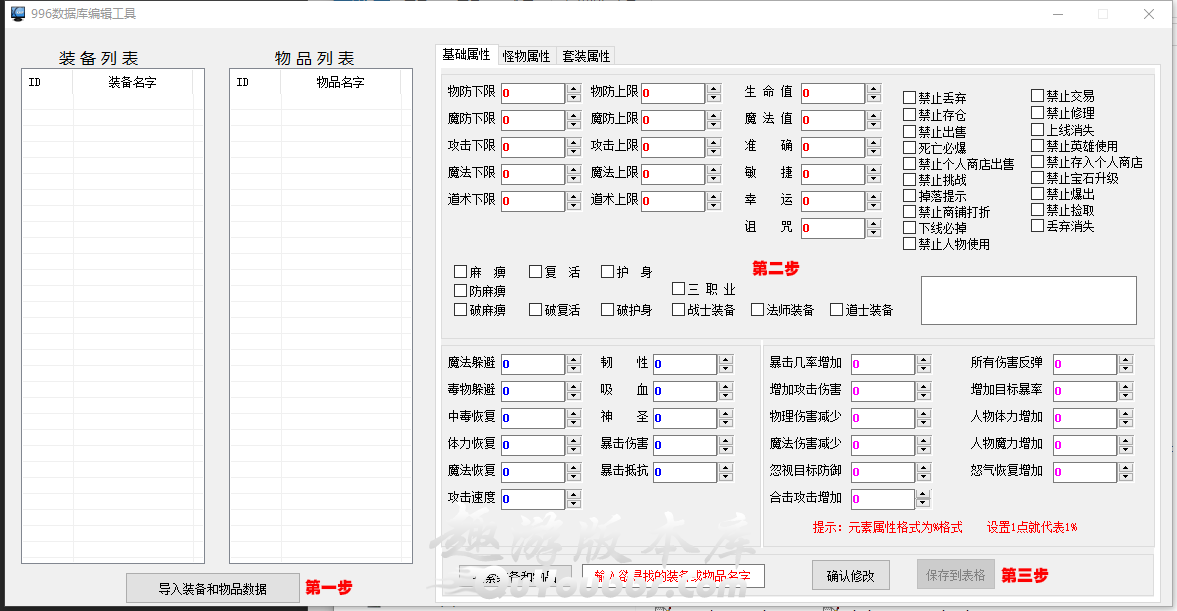1177x611 pixels.
Task: Enable the 禁止丢弃 checkbox
Action: 909,98
